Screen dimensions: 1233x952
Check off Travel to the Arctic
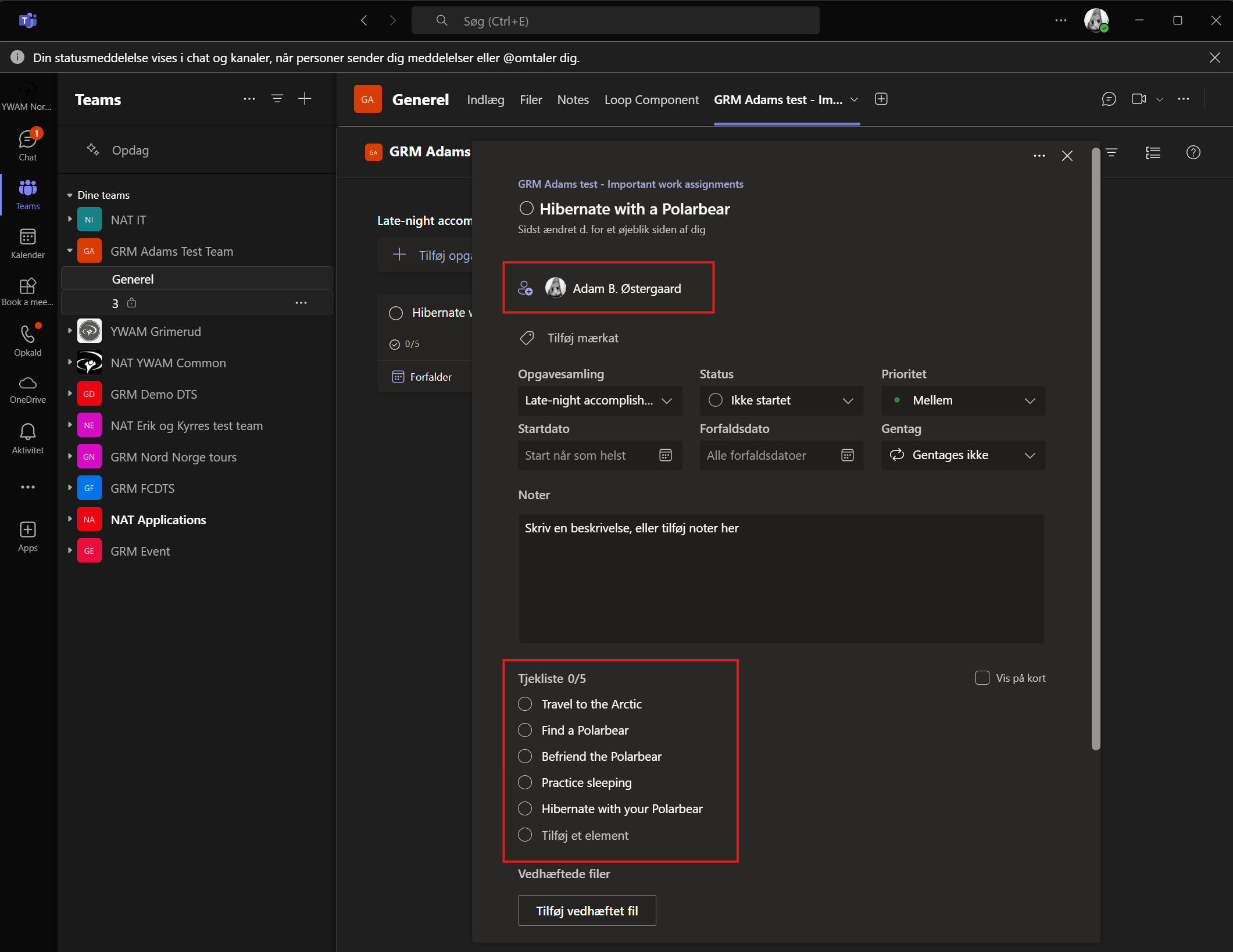coord(525,704)
